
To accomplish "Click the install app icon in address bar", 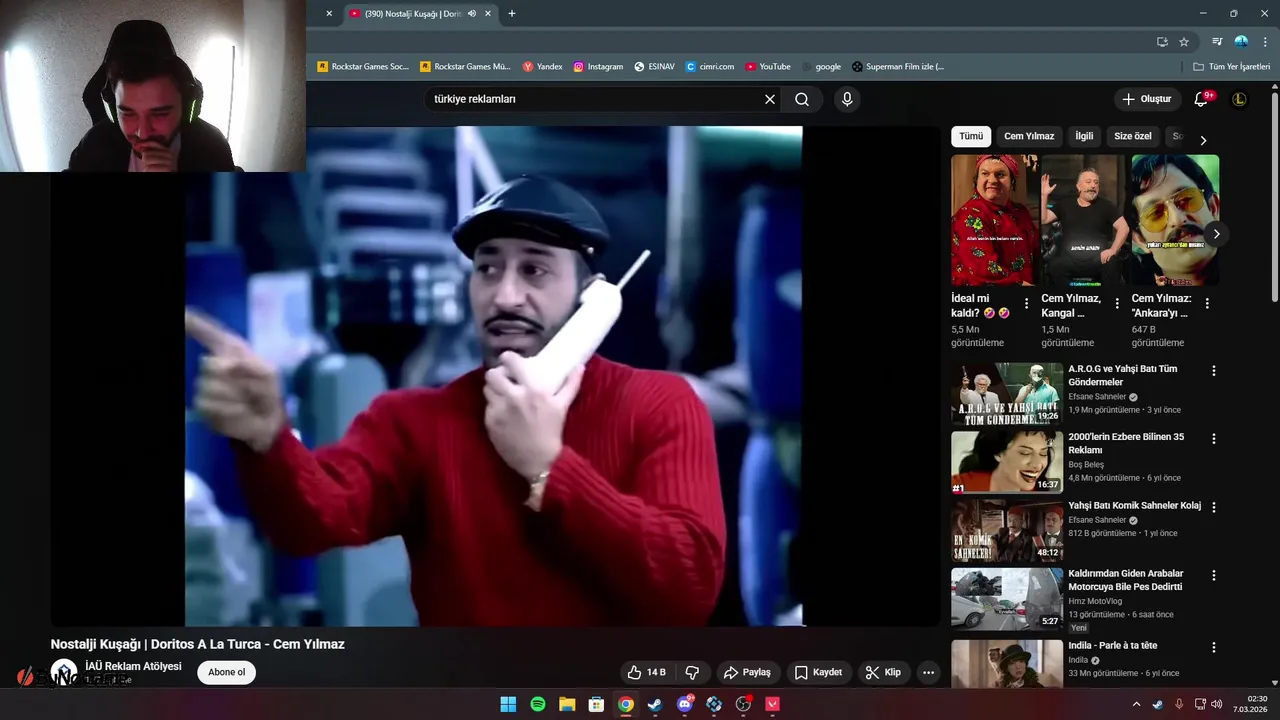I will tap(1162, 42).
